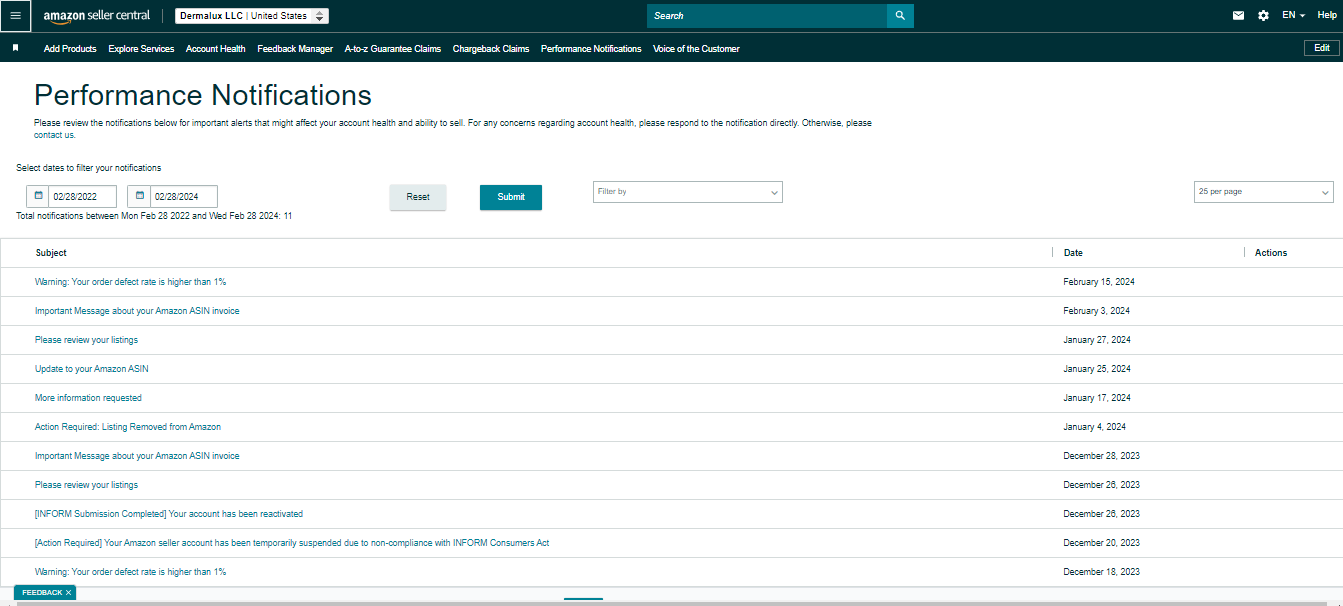
Task: Open the end date calendar icon
Action: click(140, 196)
